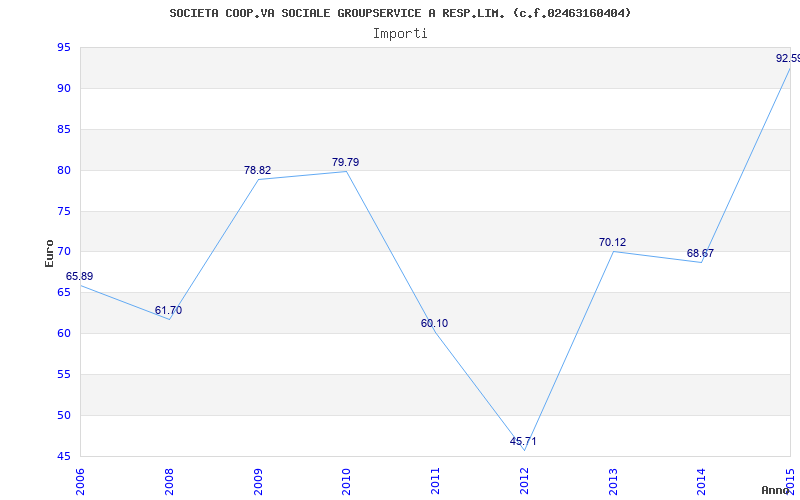Click the 2008 x-axis year label
Screen dimensions: 800x500
click(169, 482)
